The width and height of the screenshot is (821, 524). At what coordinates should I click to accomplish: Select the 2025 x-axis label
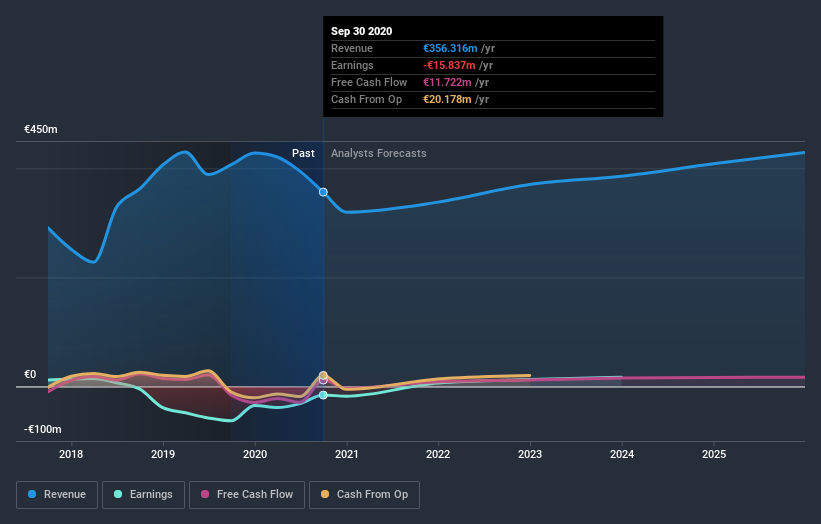714,454
